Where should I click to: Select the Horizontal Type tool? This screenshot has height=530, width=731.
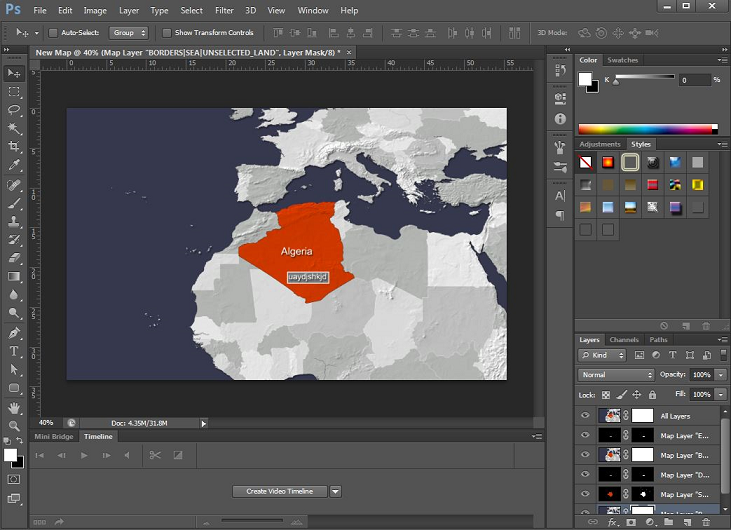[x=15, y=351]
